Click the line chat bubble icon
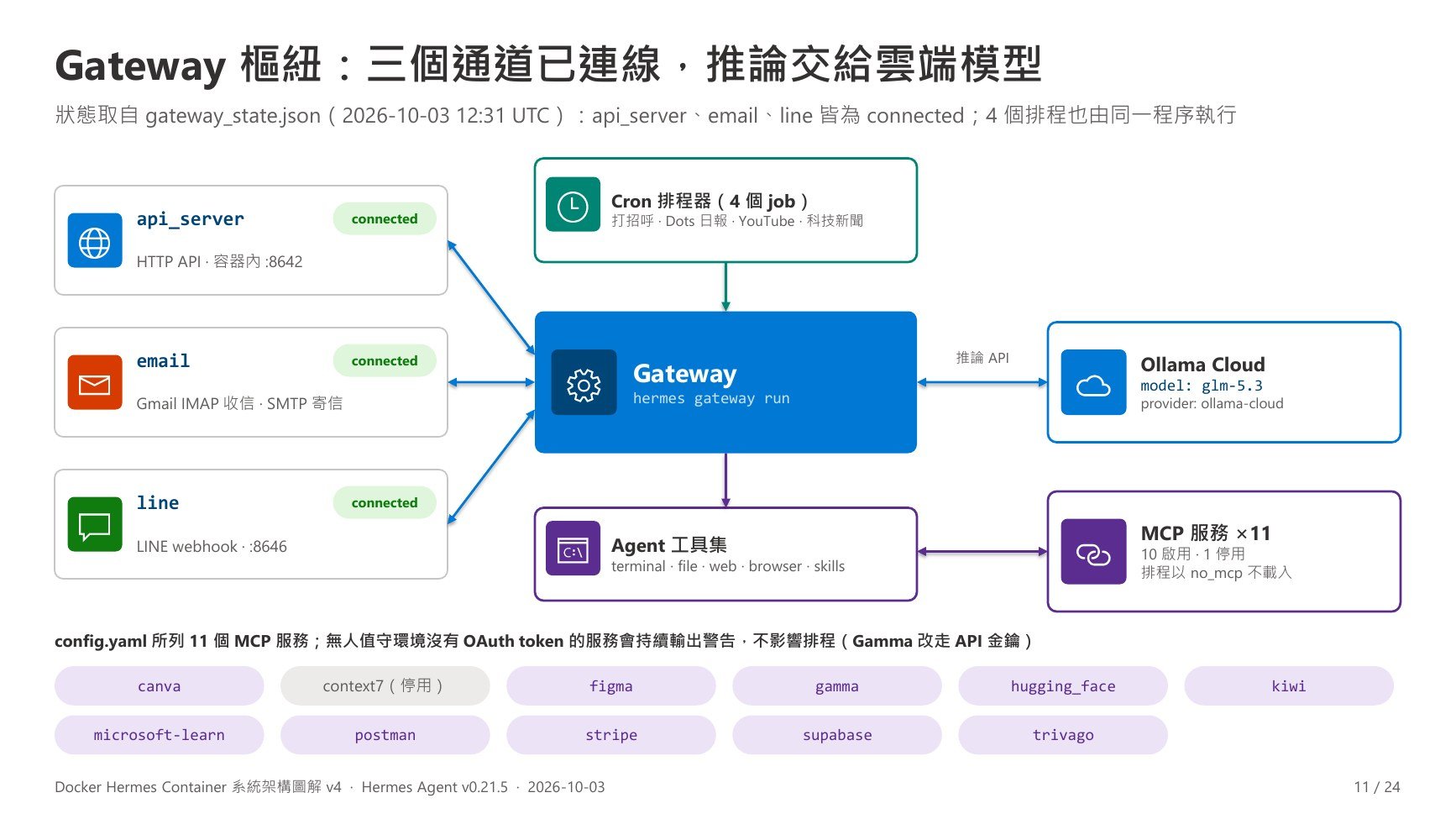 pyautogui.click(x=94, y=524)
